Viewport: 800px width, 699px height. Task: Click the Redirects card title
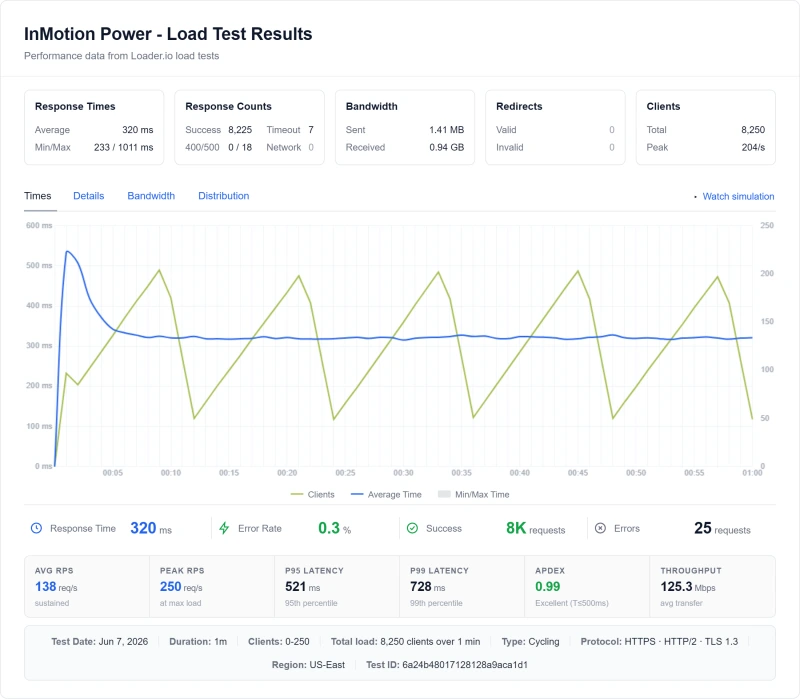(519, 107)
